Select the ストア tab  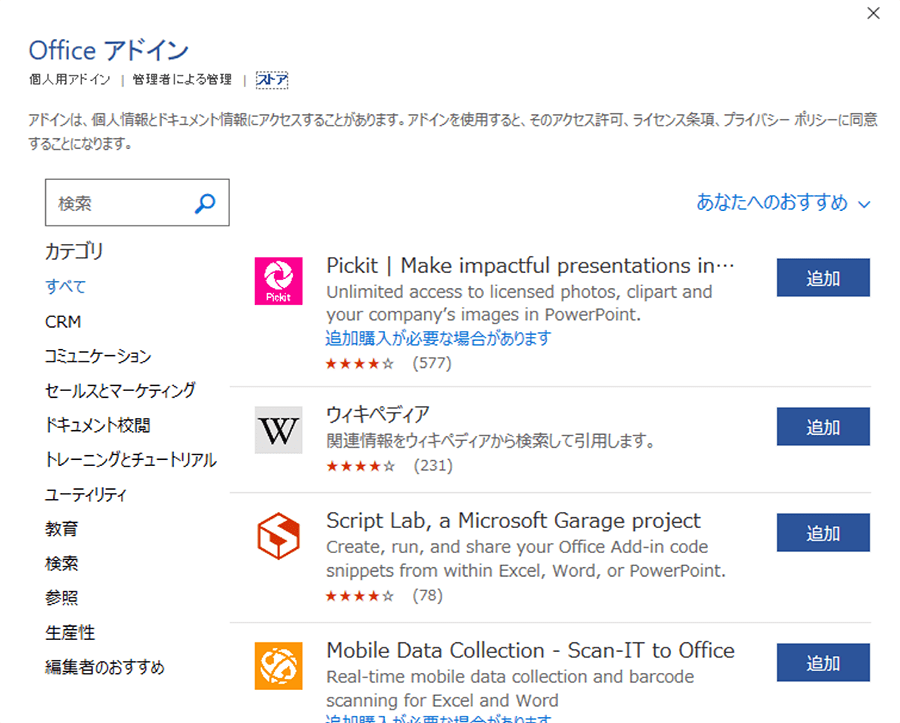pos(272,79)
